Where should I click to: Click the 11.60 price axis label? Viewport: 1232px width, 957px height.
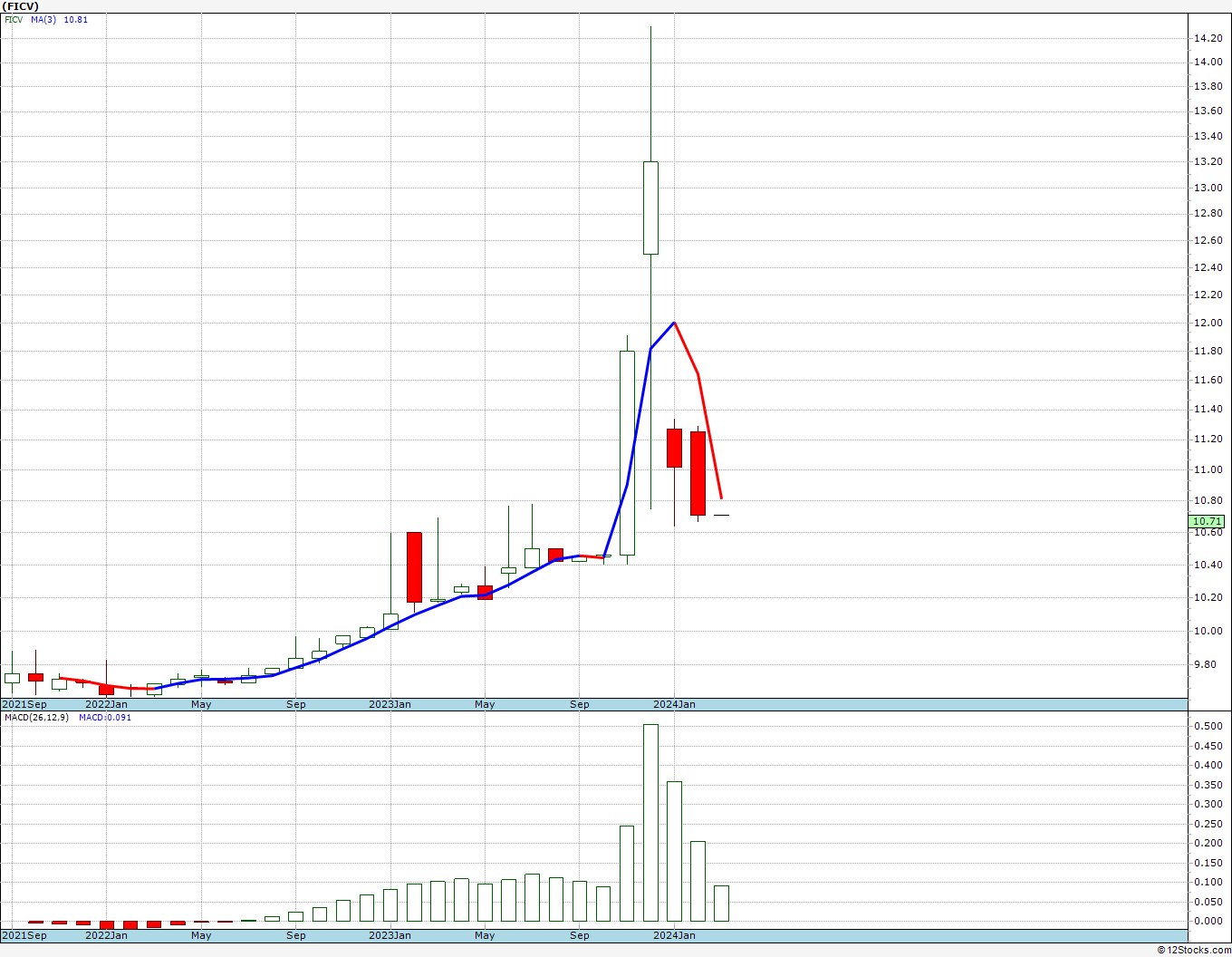[1208, 381]
